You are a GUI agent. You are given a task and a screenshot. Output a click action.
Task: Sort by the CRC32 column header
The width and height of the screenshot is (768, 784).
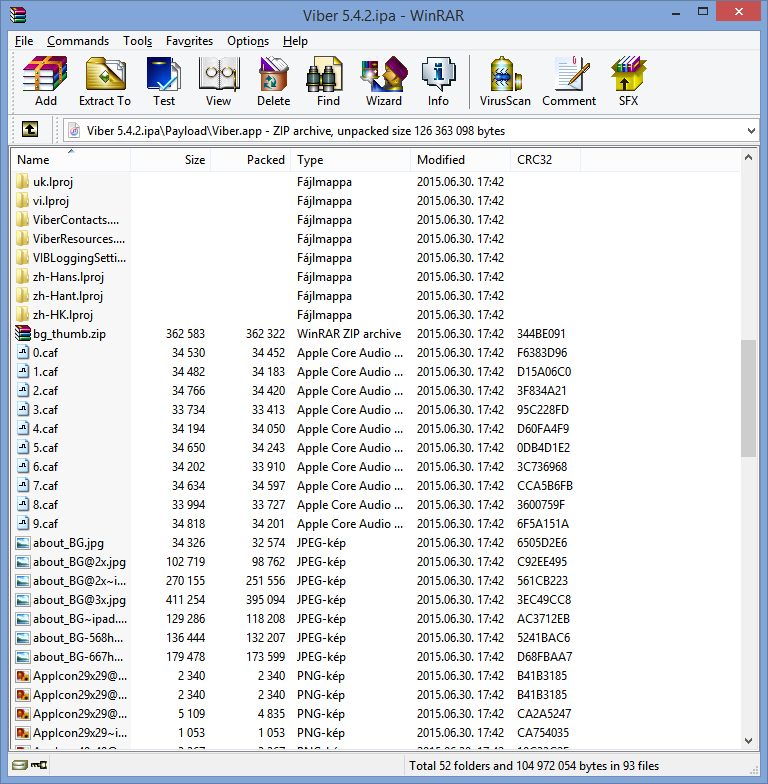coord(546,160)
